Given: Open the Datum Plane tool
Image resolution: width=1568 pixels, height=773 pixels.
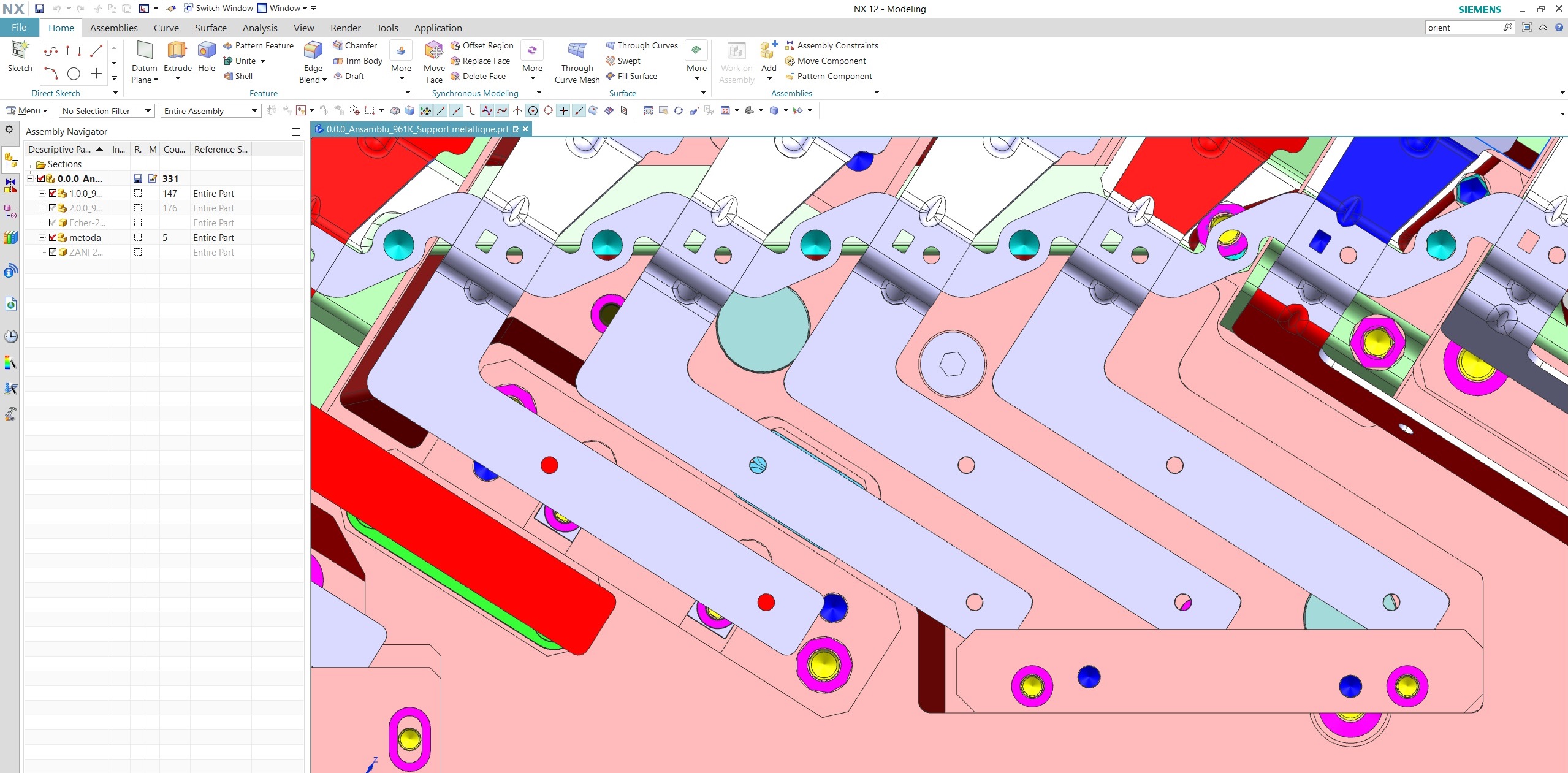Looking at the screenshot, I should 145,51.
